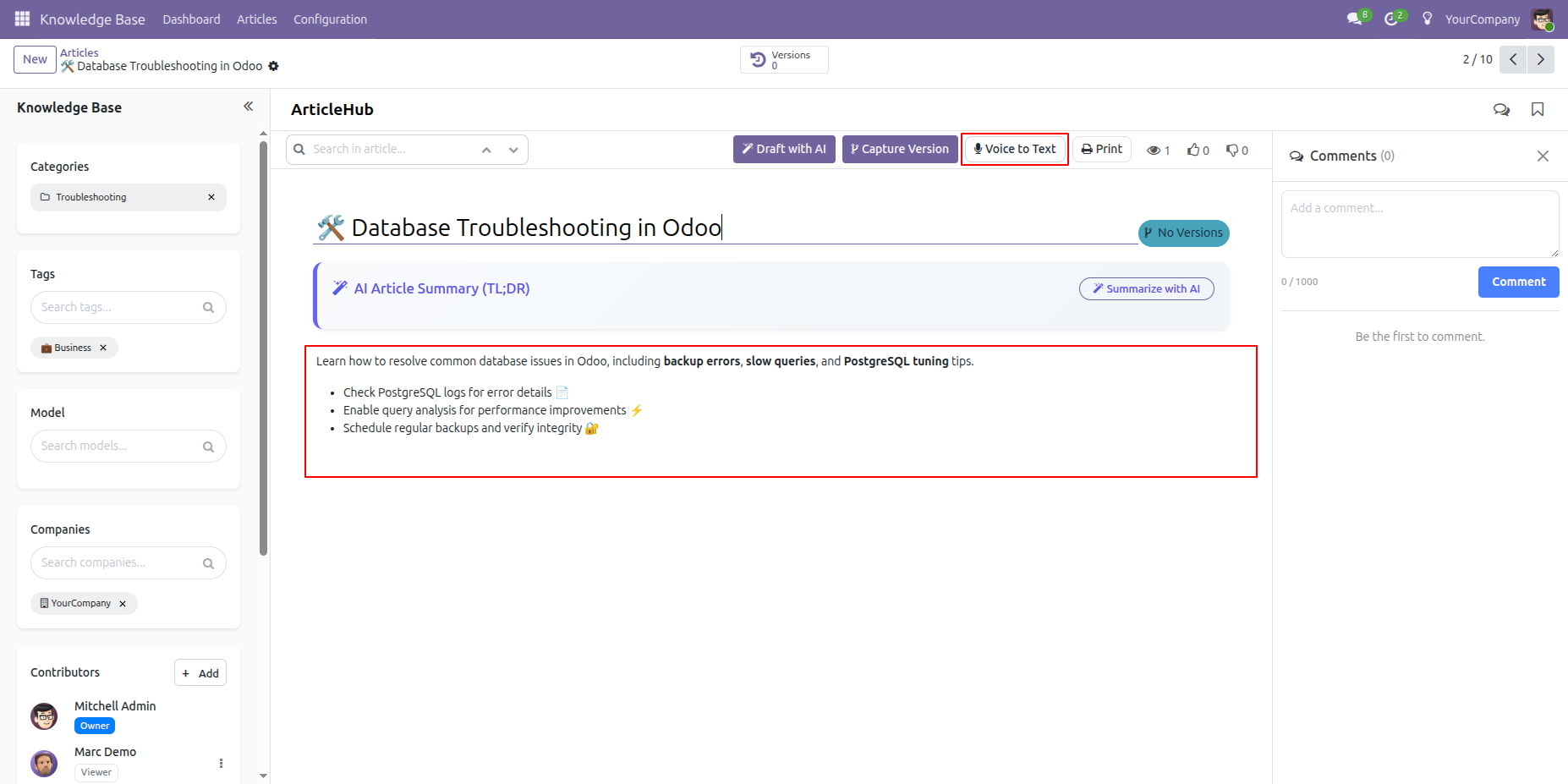Click the 'Enable query analysis' bullet
The height and width of the screenshot is (784, 1568).
coord(493,410)
